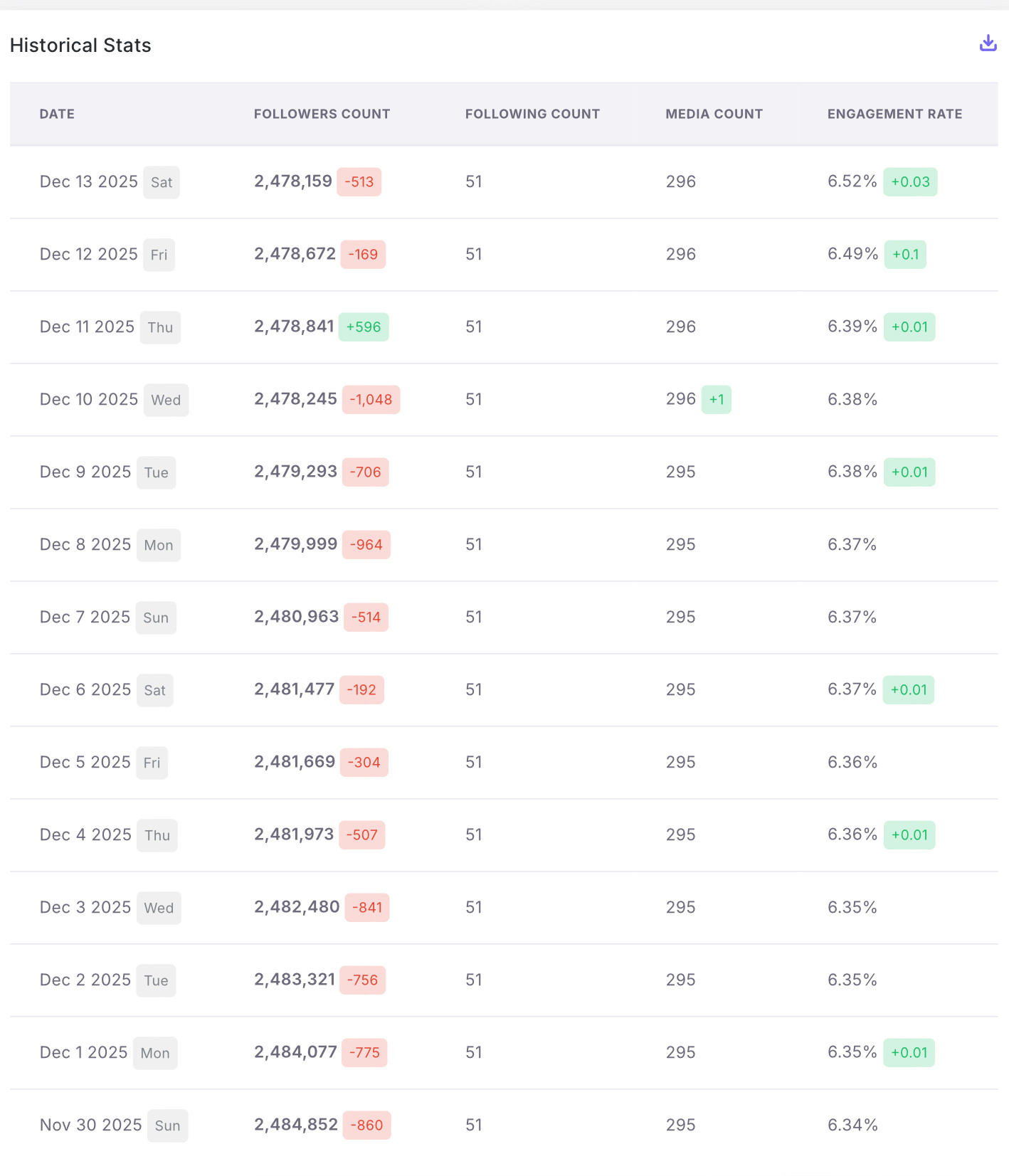Screen dimensions: 1009x1176
Task: Select the +0.1 engagement change badge
Action: (x=905, y=254)
